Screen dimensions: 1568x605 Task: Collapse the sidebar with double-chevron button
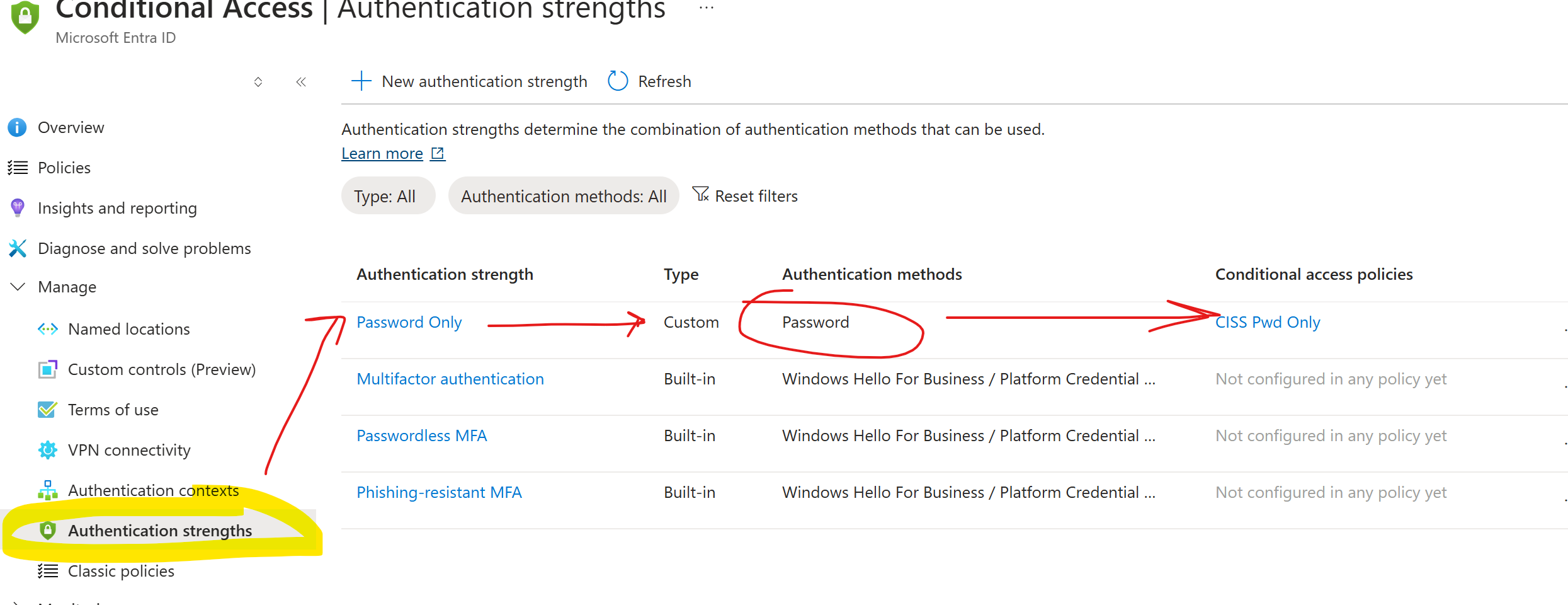click(301, 81)
